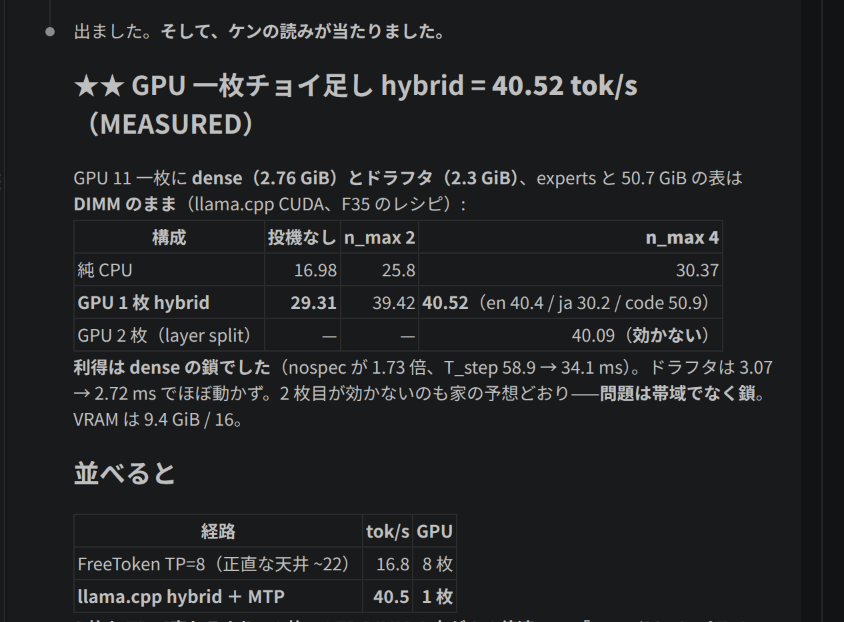This screenshot has height=622, width=844.
Task: Click the value 25.8 in 純 CPU row
Action: click(398, 270)
